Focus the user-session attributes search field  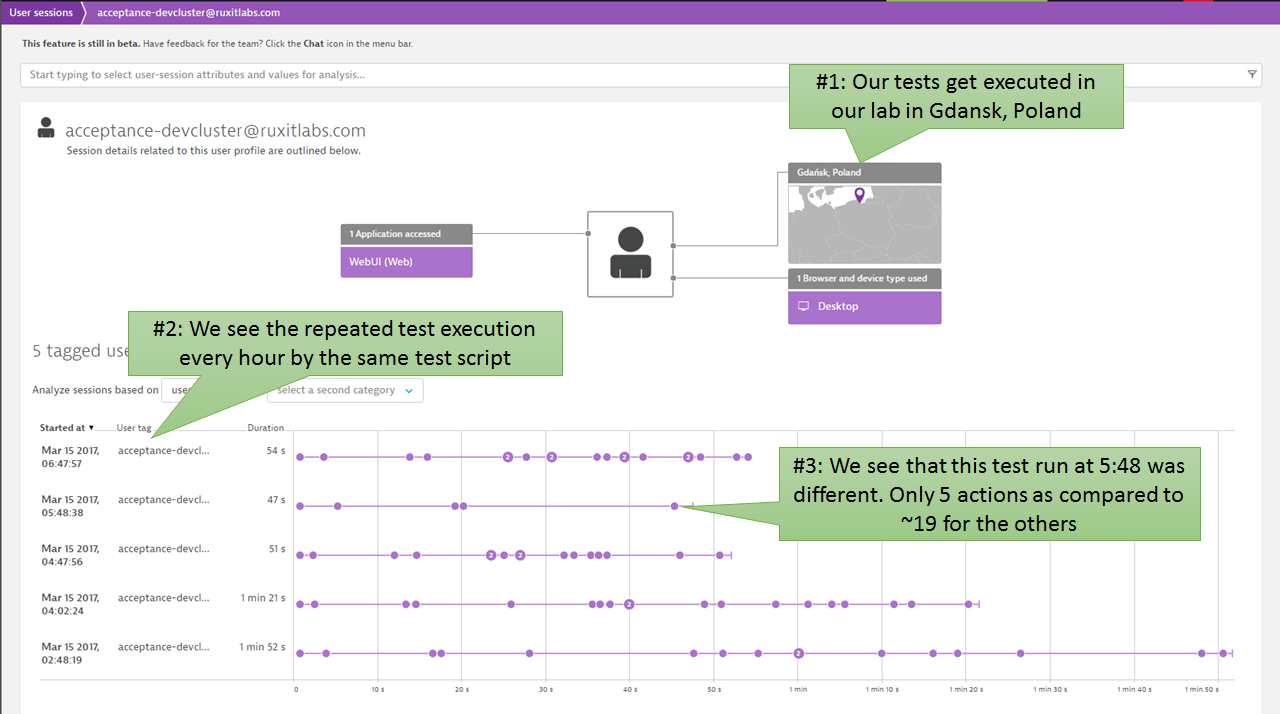coord(630,75)
